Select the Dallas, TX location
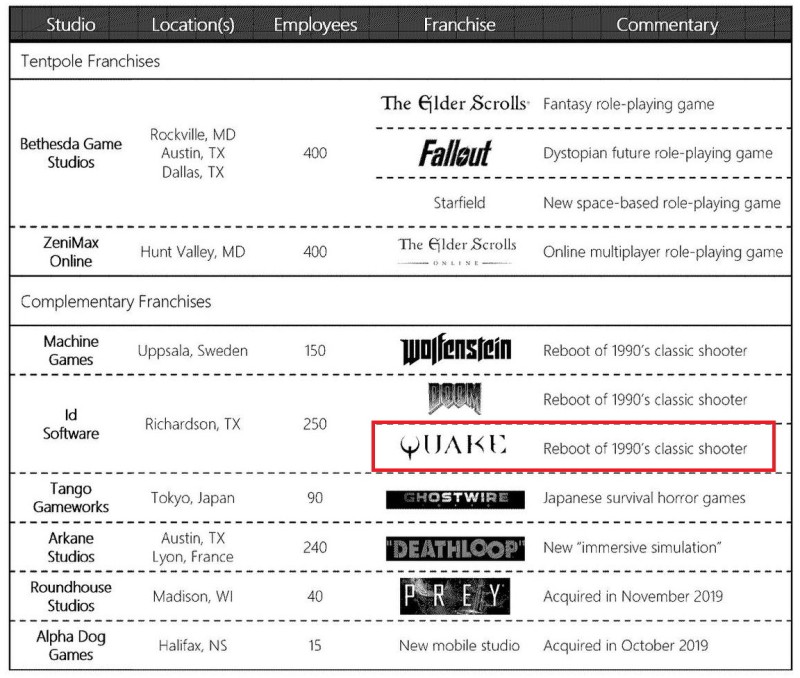800x678 pixels. click(x=193, y=172)
